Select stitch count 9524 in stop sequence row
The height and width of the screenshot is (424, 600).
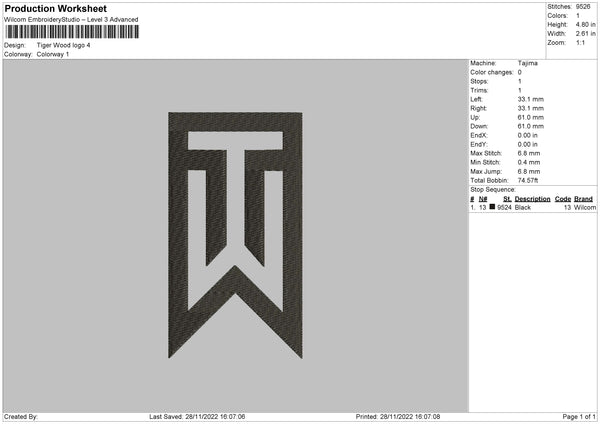(x=504, y=207)
